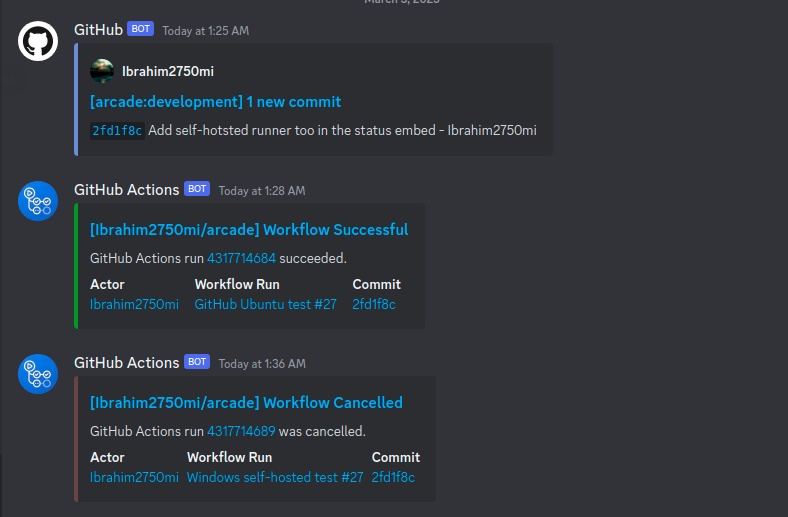Click the BOT badge next to GitHub

click(140, 29)
